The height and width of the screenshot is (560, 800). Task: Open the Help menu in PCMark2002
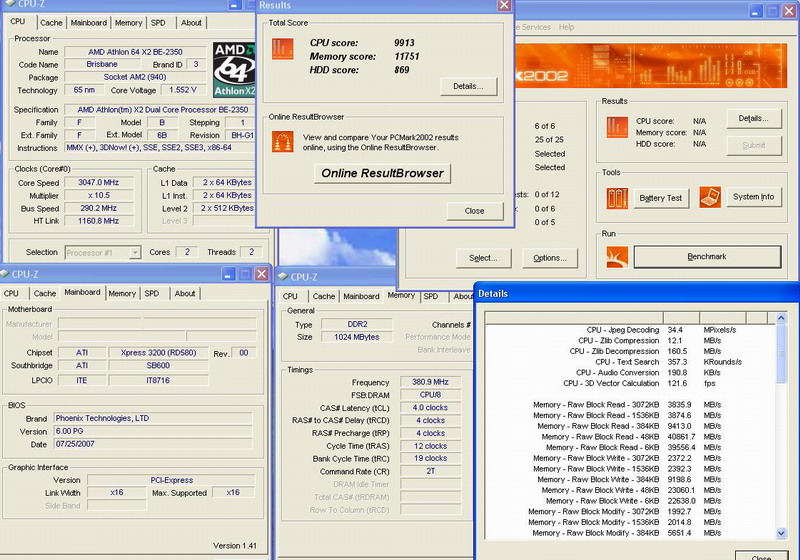566,27
